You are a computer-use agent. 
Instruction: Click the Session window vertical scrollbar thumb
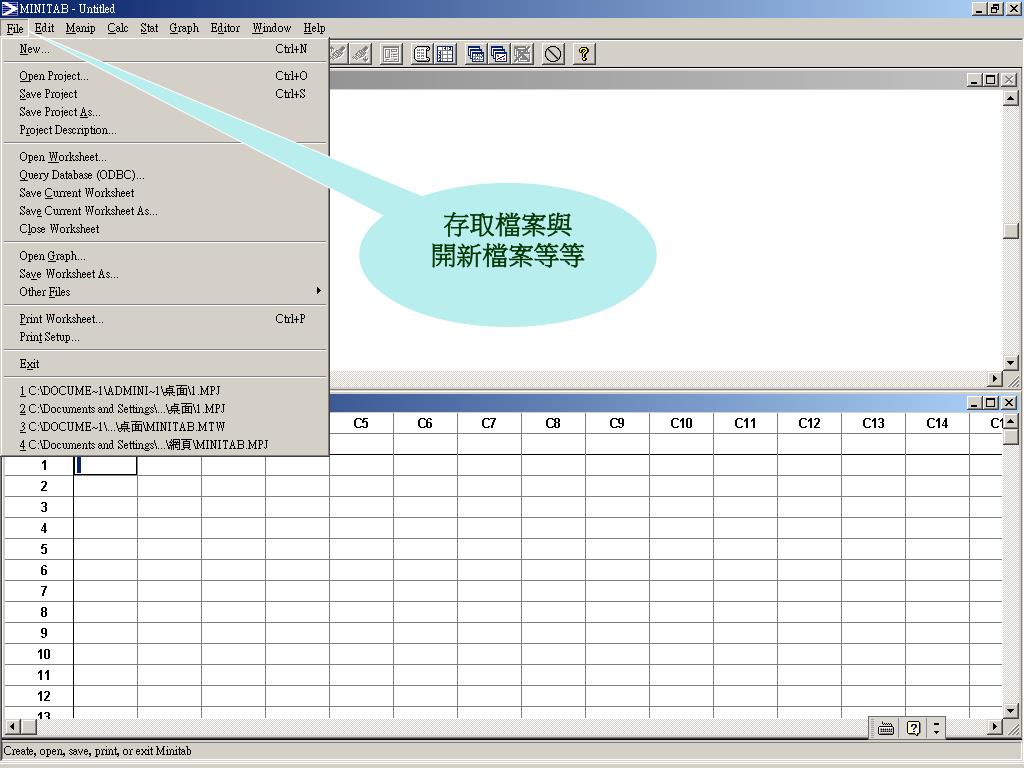click(1010, 231)
